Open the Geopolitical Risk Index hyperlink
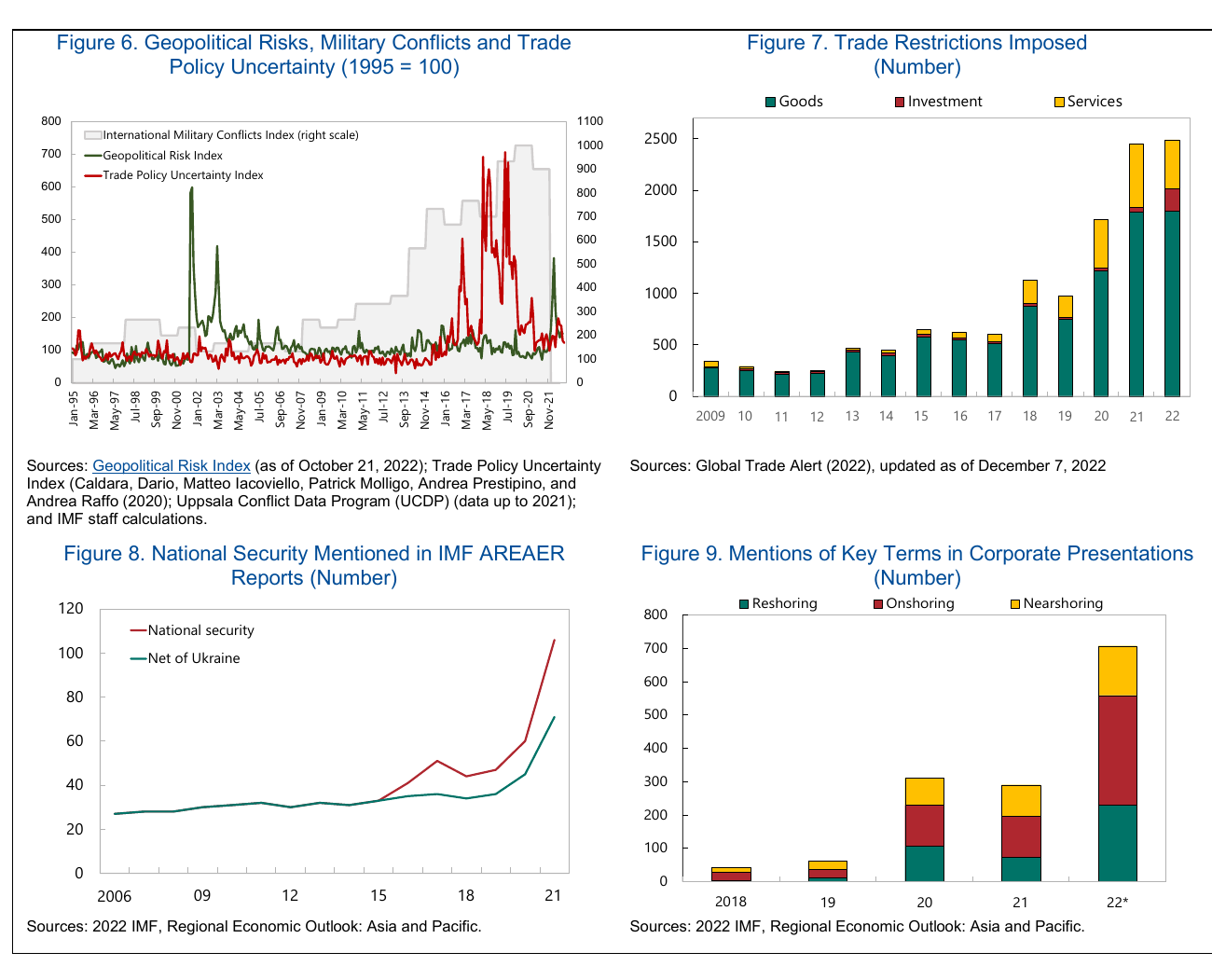 coord(172,465)
